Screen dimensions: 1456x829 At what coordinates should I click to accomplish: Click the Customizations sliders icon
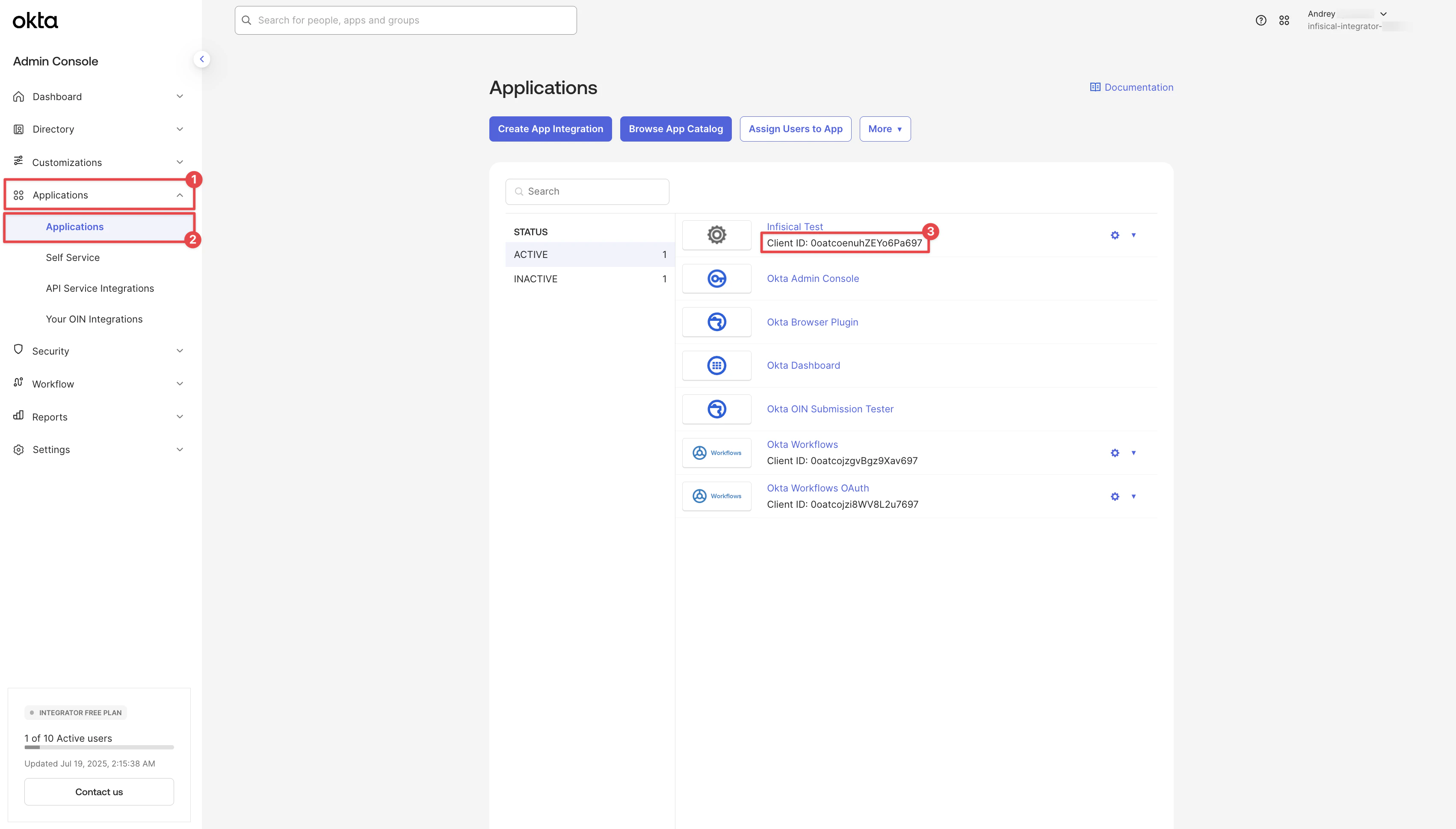[19, 161]
